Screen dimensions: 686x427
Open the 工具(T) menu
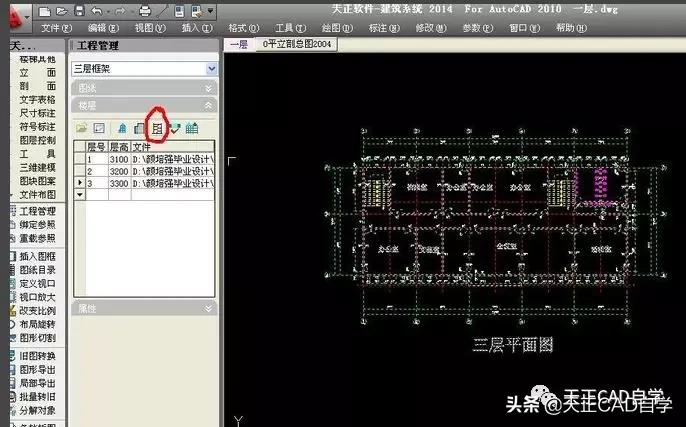[290, 28]
